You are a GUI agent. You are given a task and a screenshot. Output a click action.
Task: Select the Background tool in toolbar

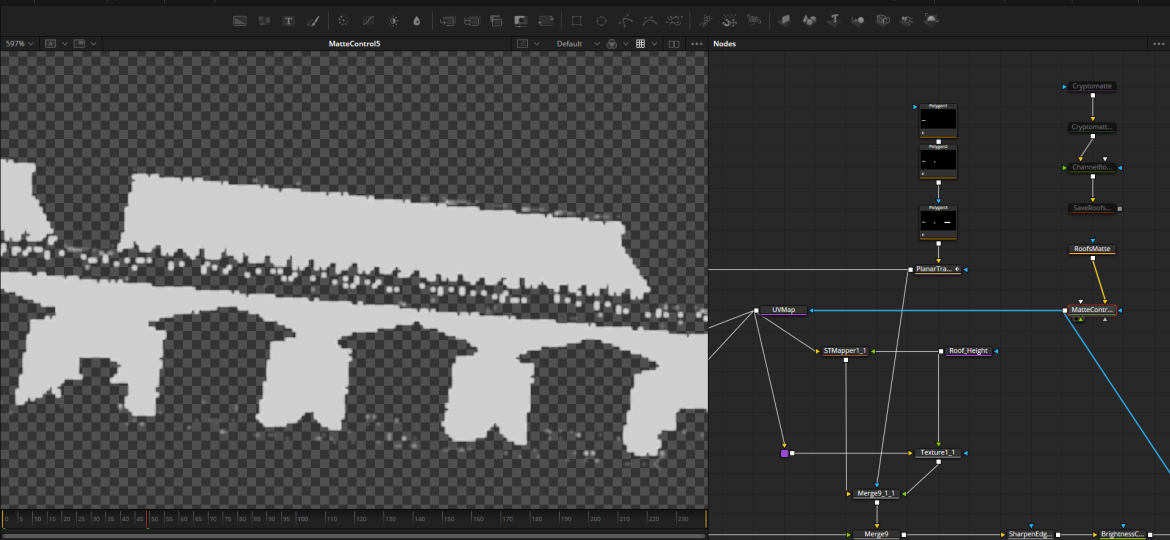pos(240,20)
